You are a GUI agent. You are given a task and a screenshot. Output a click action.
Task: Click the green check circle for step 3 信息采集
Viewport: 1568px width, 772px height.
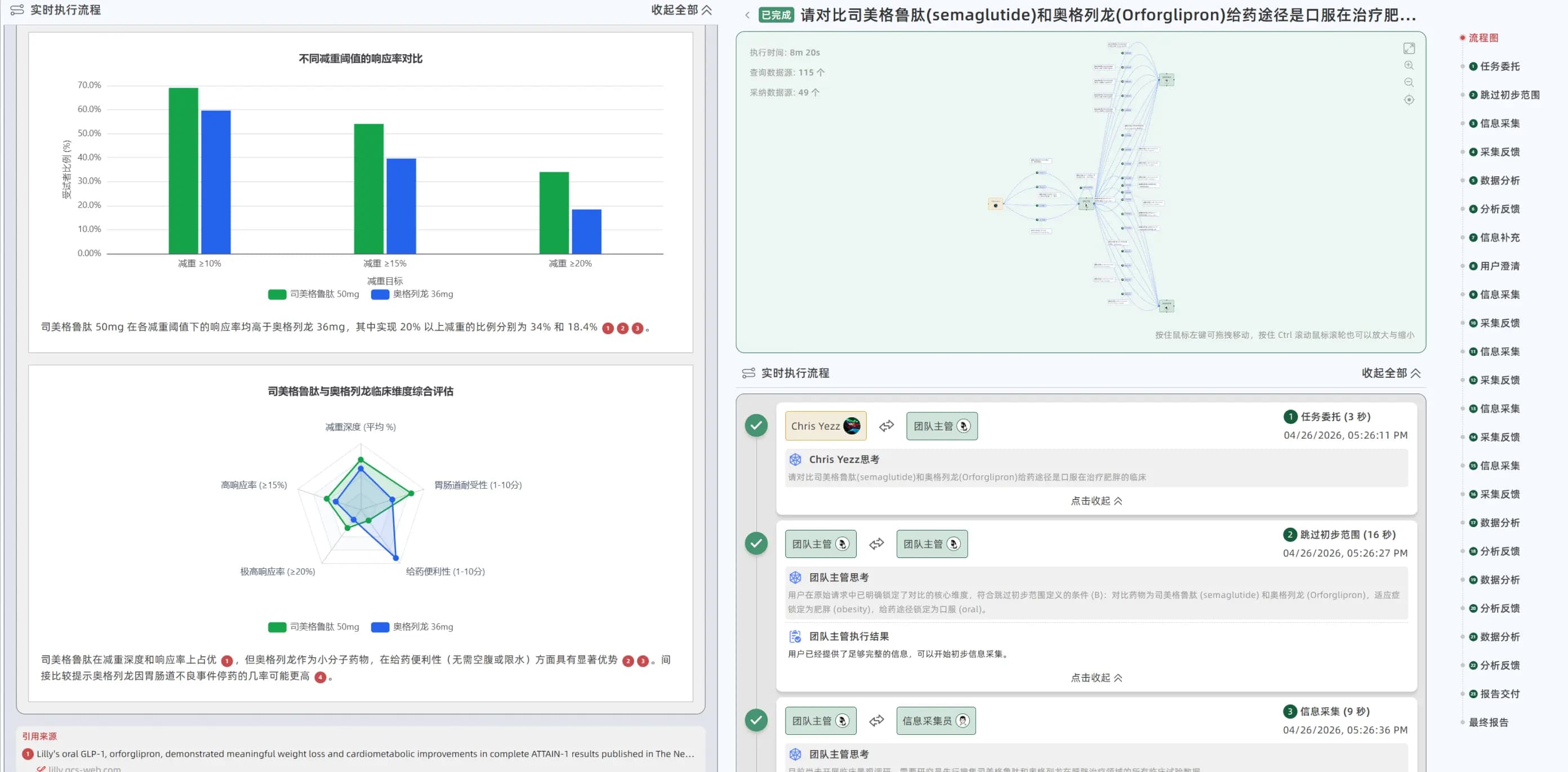coord(756,720)
